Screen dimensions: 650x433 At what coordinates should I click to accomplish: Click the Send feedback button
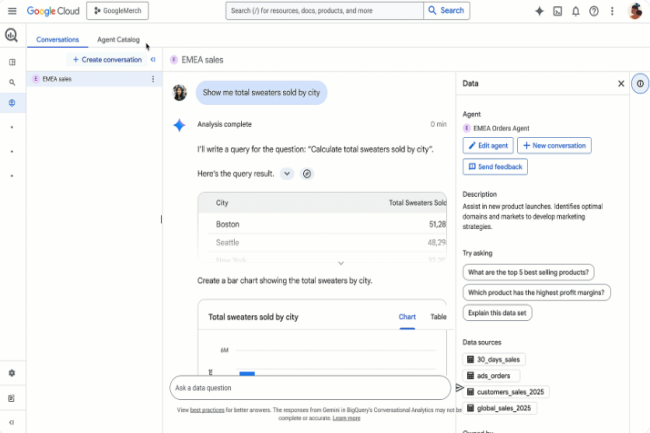[x=495, y=167]
